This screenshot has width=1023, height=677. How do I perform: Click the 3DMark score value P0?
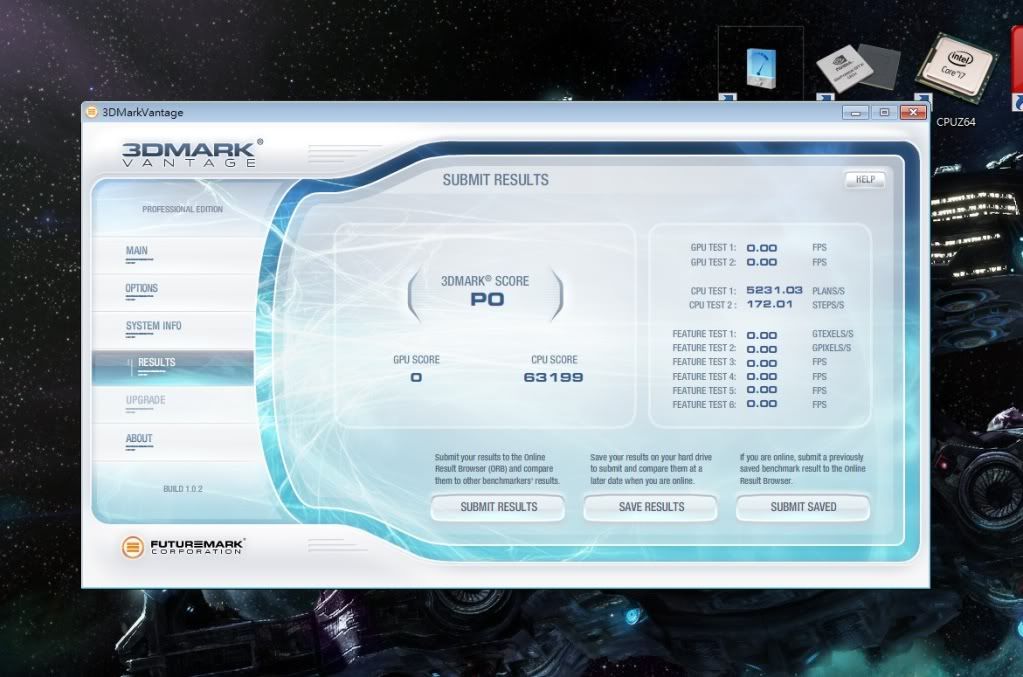coord(487,299)
